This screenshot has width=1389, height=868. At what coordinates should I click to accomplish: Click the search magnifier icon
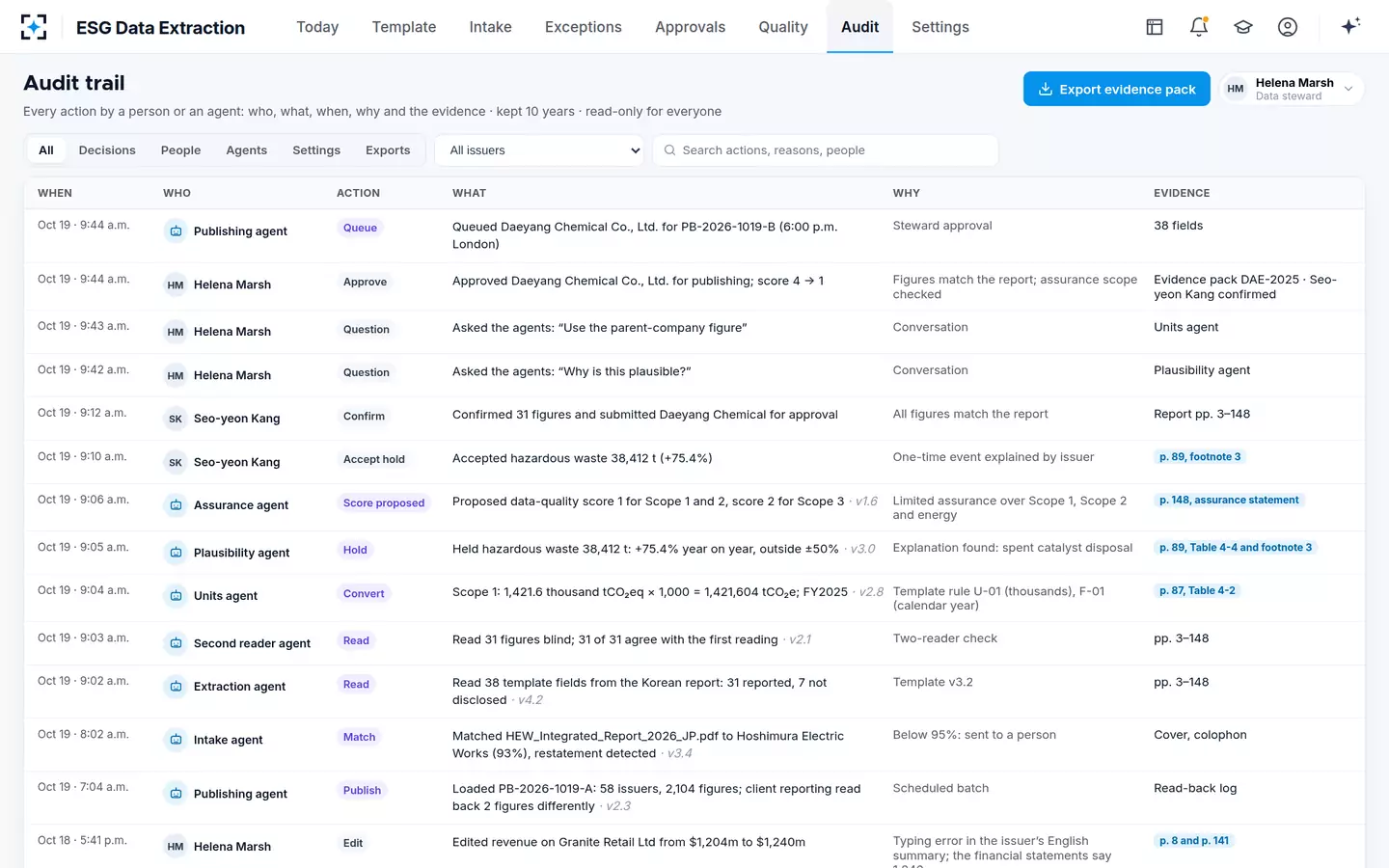pos(669,150)
